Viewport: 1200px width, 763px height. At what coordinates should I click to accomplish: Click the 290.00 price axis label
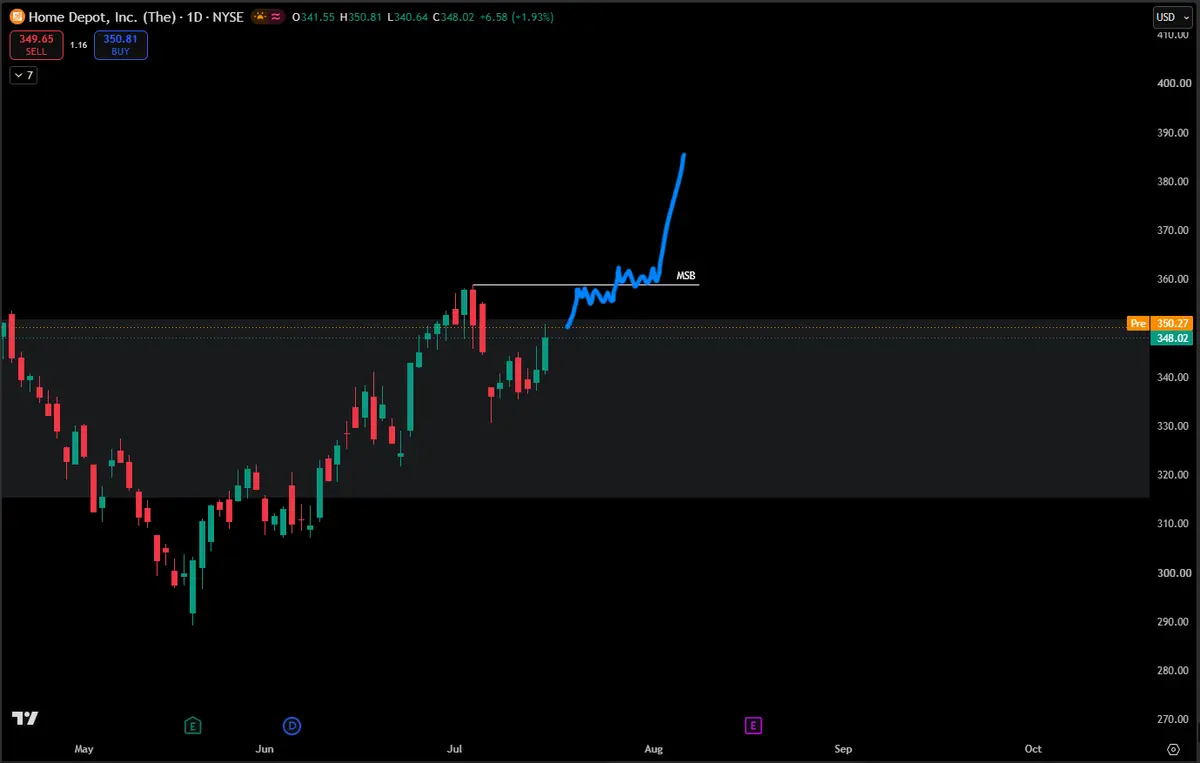pyautogui.click(x=1173, y=622)
